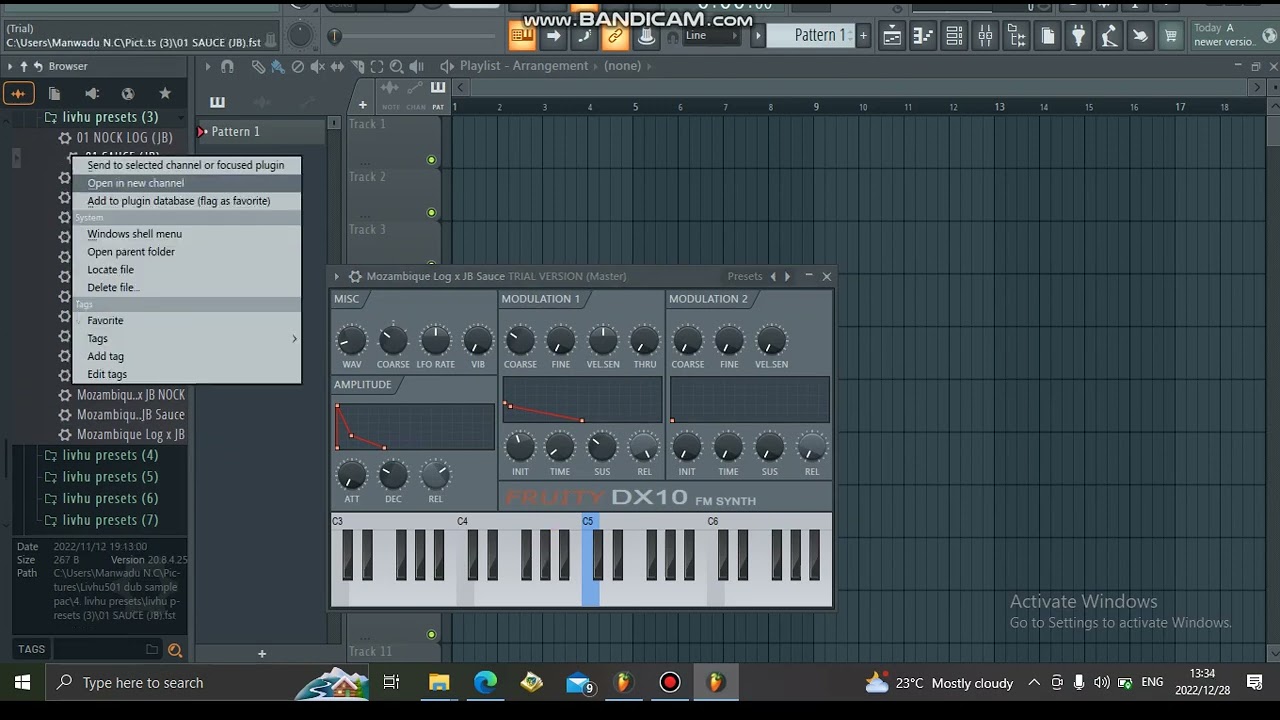Viewport: 1280px width, 720px height.
Task: Choose Windows shell menu entry
Action: tap(186, 234)
